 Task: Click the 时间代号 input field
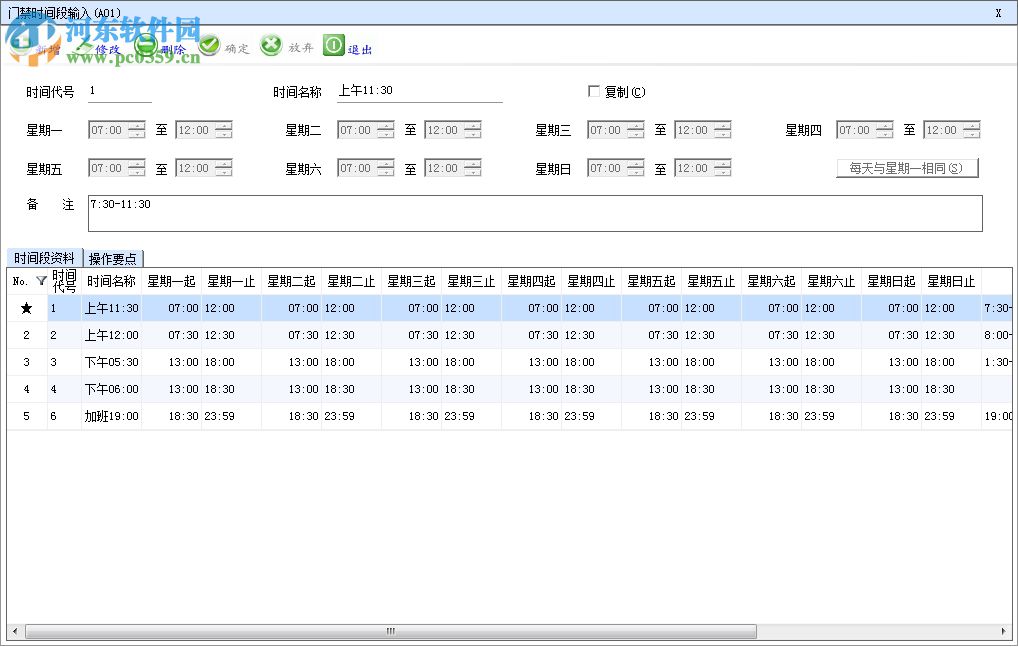tap(119, 92)
